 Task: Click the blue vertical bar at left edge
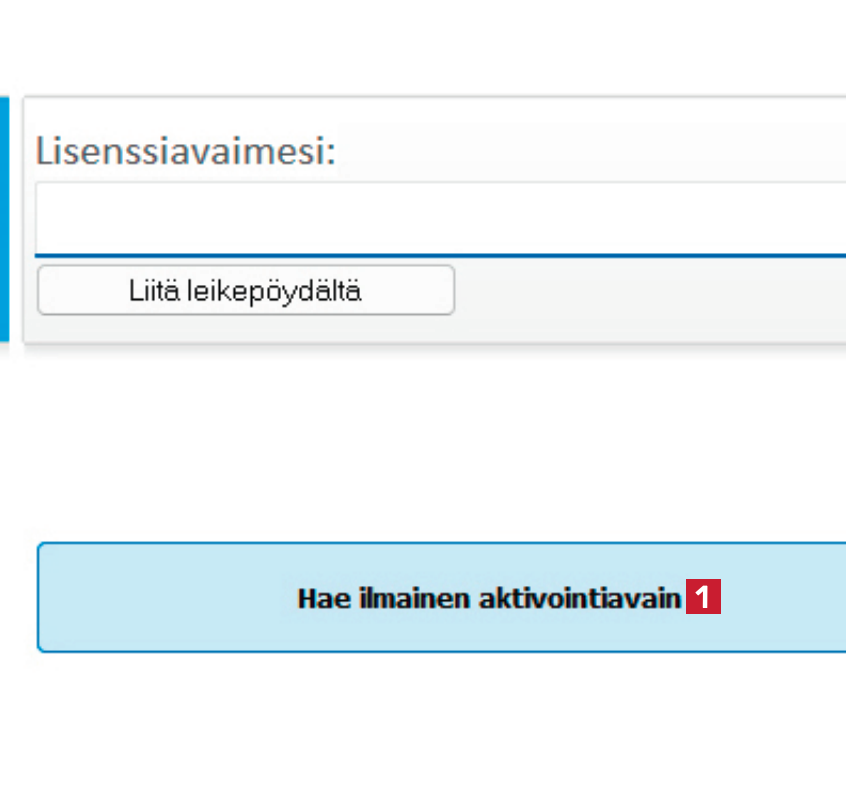click(4, 220)
